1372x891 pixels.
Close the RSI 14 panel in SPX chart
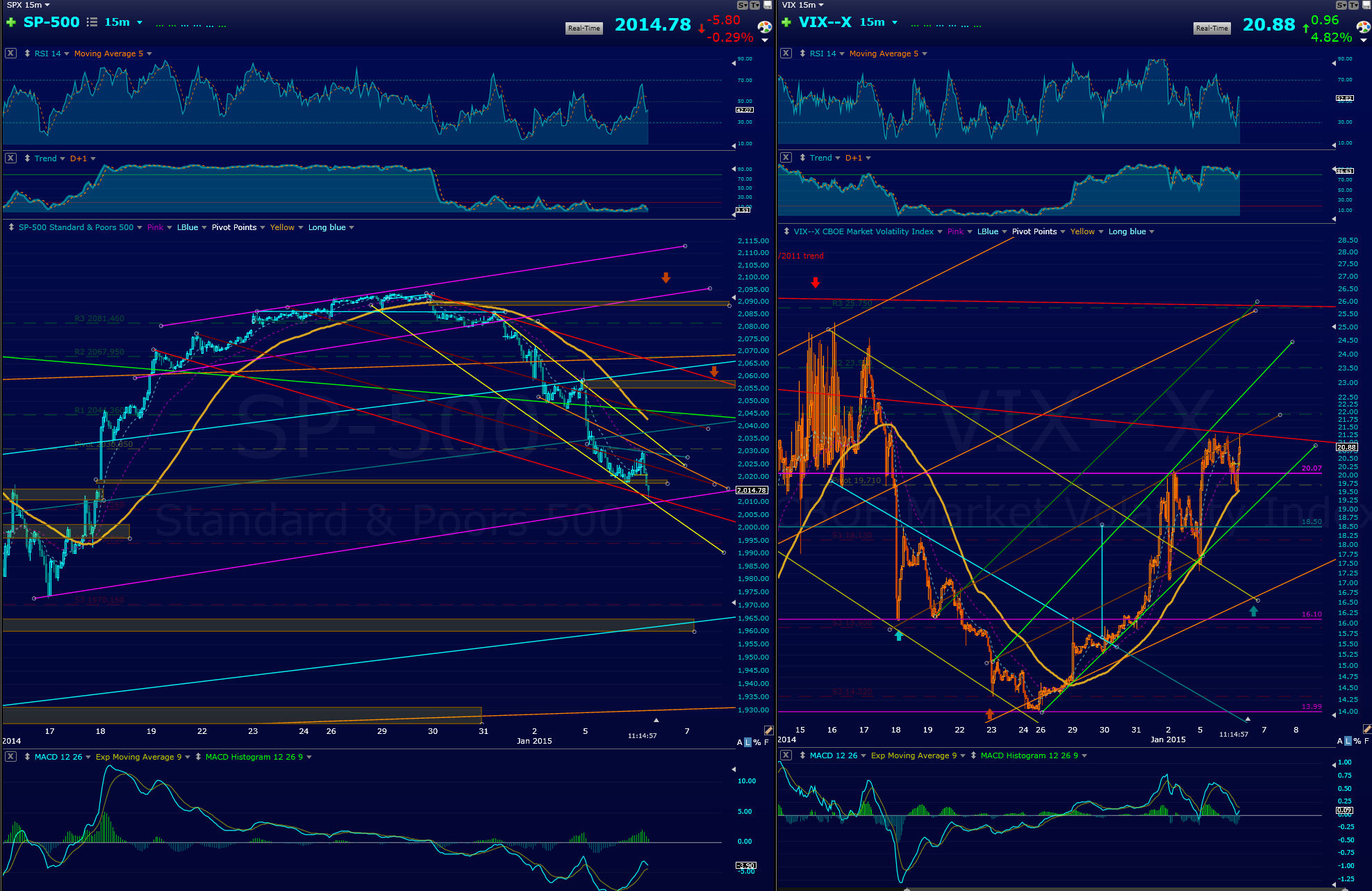(x=10, y=53)
